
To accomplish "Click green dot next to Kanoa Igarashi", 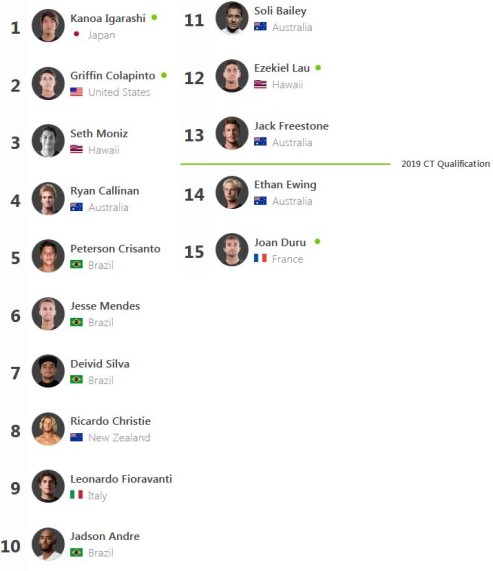I will pyautogui.click(x=154, y=17).
